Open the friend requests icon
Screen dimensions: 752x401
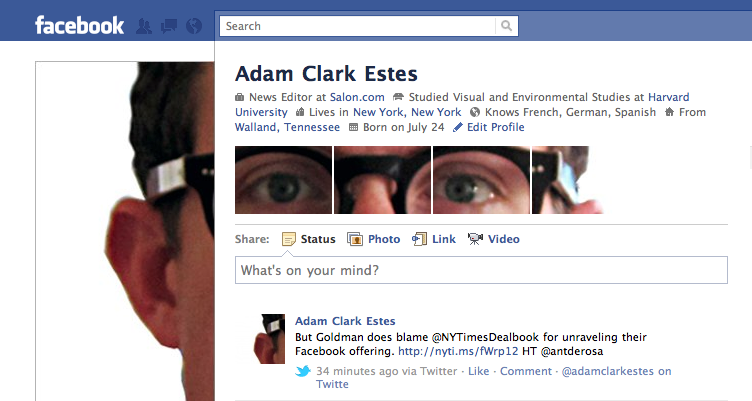[x=144, y=26]
